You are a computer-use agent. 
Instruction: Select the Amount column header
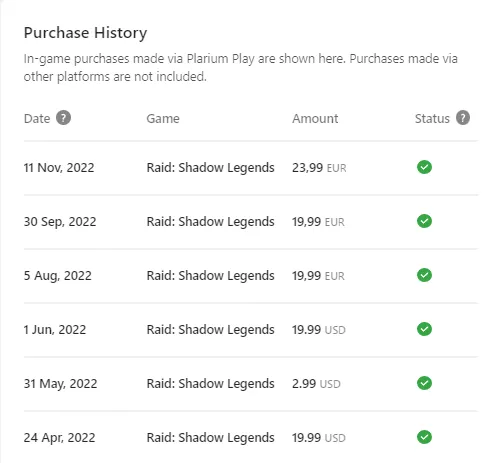coord(315,119)
